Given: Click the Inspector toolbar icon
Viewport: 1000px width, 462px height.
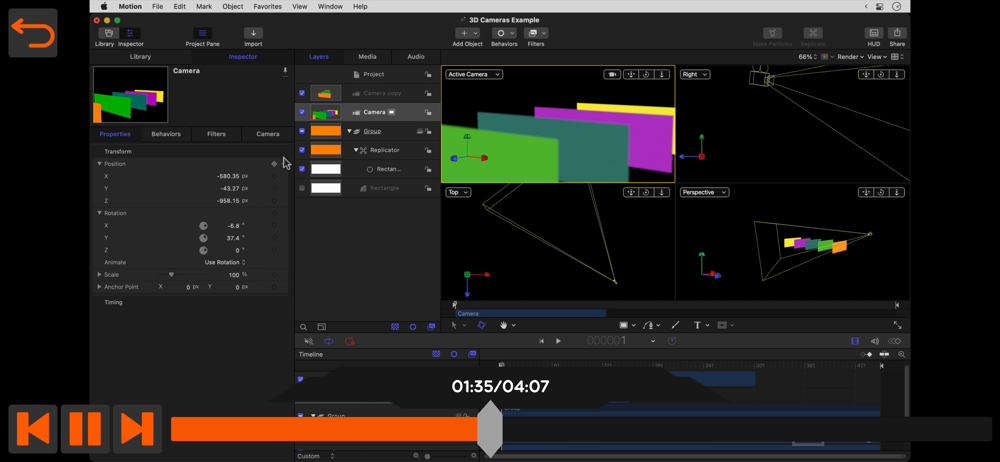Looking at the screenshot, I should [130, 33].
